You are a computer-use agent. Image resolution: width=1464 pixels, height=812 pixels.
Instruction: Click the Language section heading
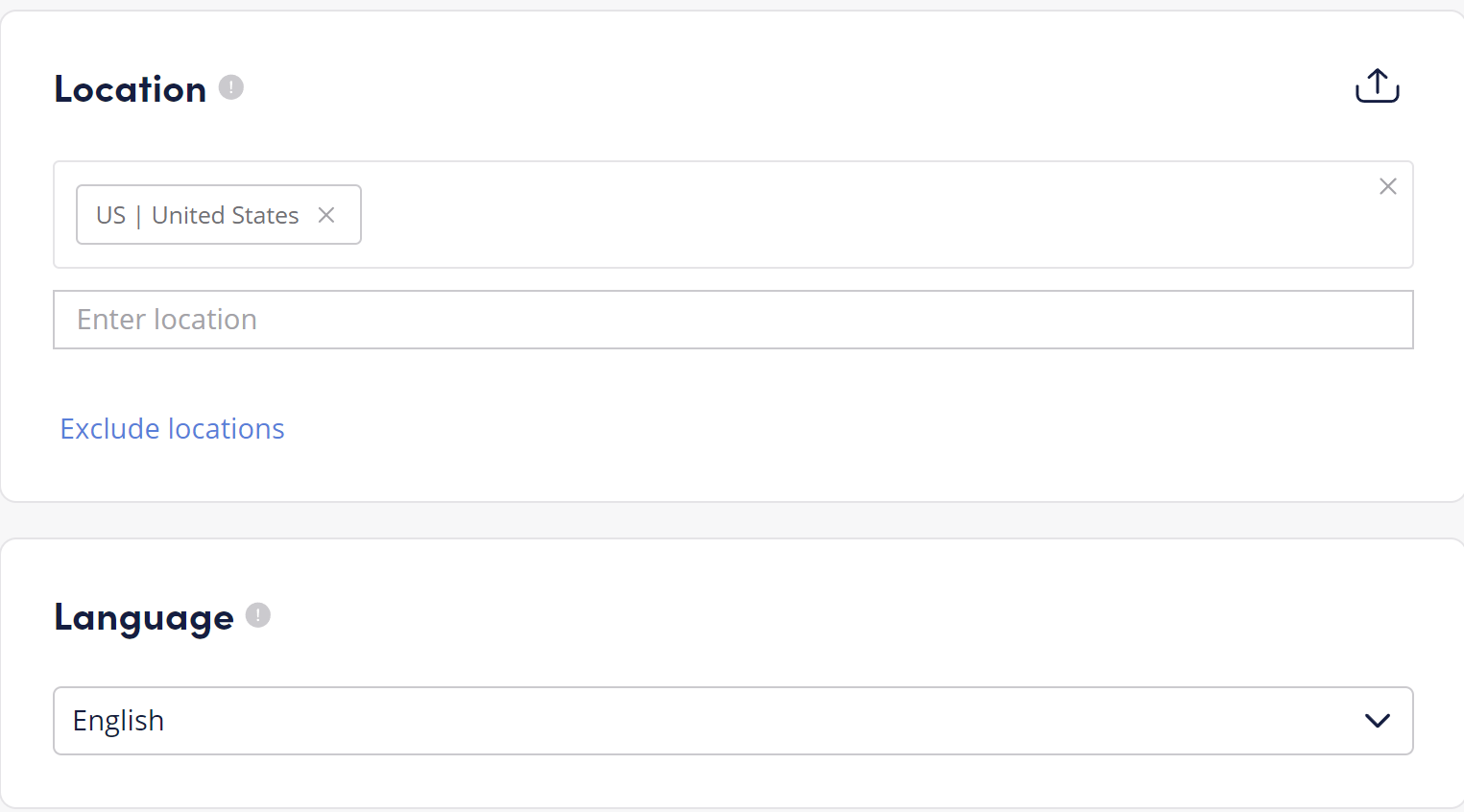click(x=144, y=617)
